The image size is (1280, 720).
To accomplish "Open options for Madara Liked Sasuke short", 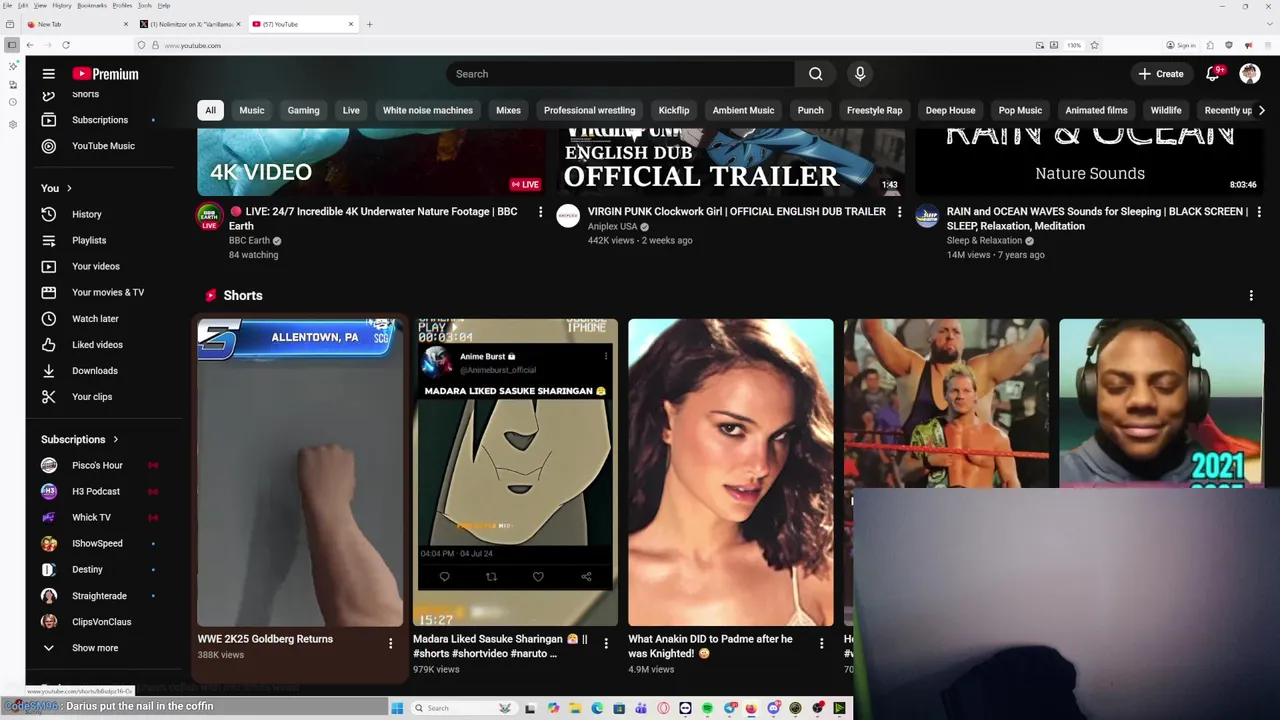I will coord(605,644).
